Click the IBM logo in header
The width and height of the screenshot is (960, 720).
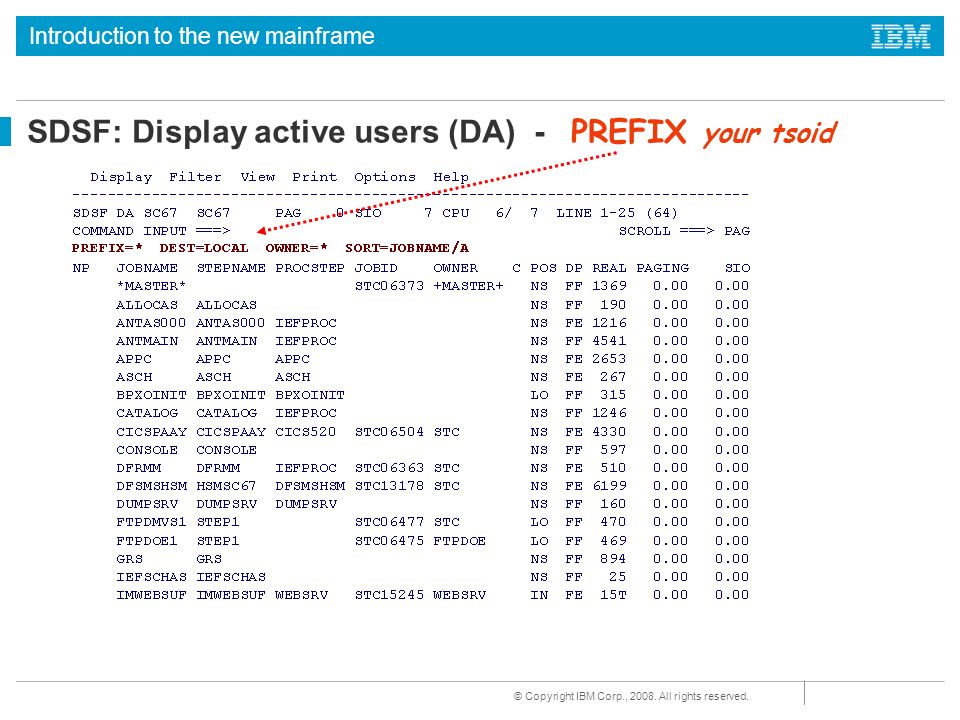901,36
